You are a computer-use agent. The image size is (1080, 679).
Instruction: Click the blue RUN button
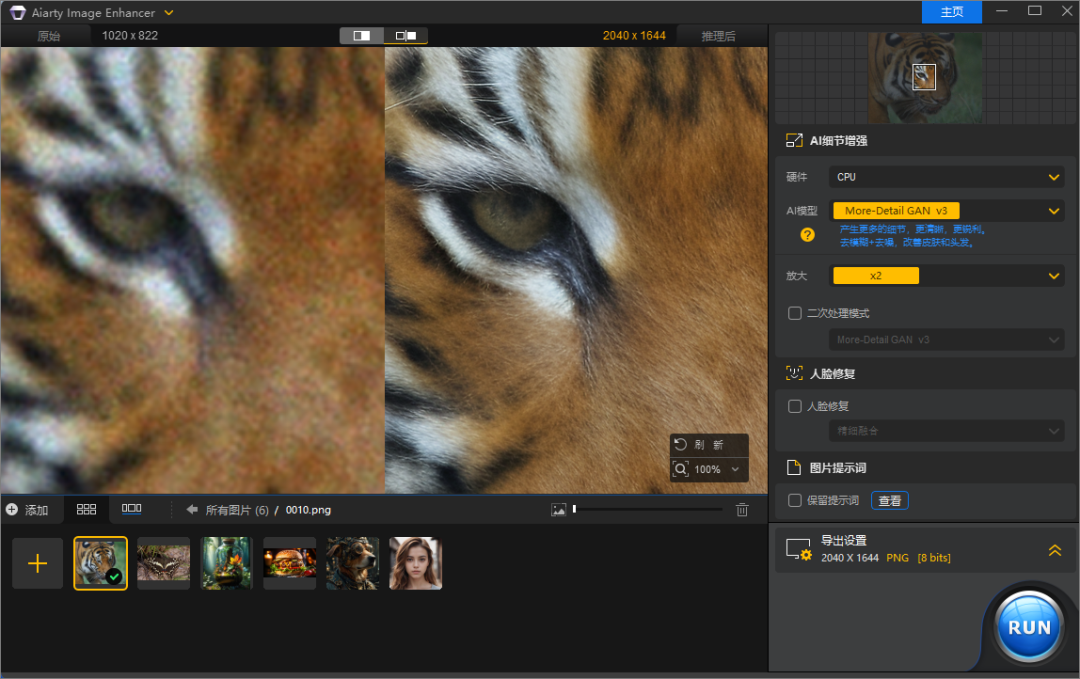(x=1028, y=627)
